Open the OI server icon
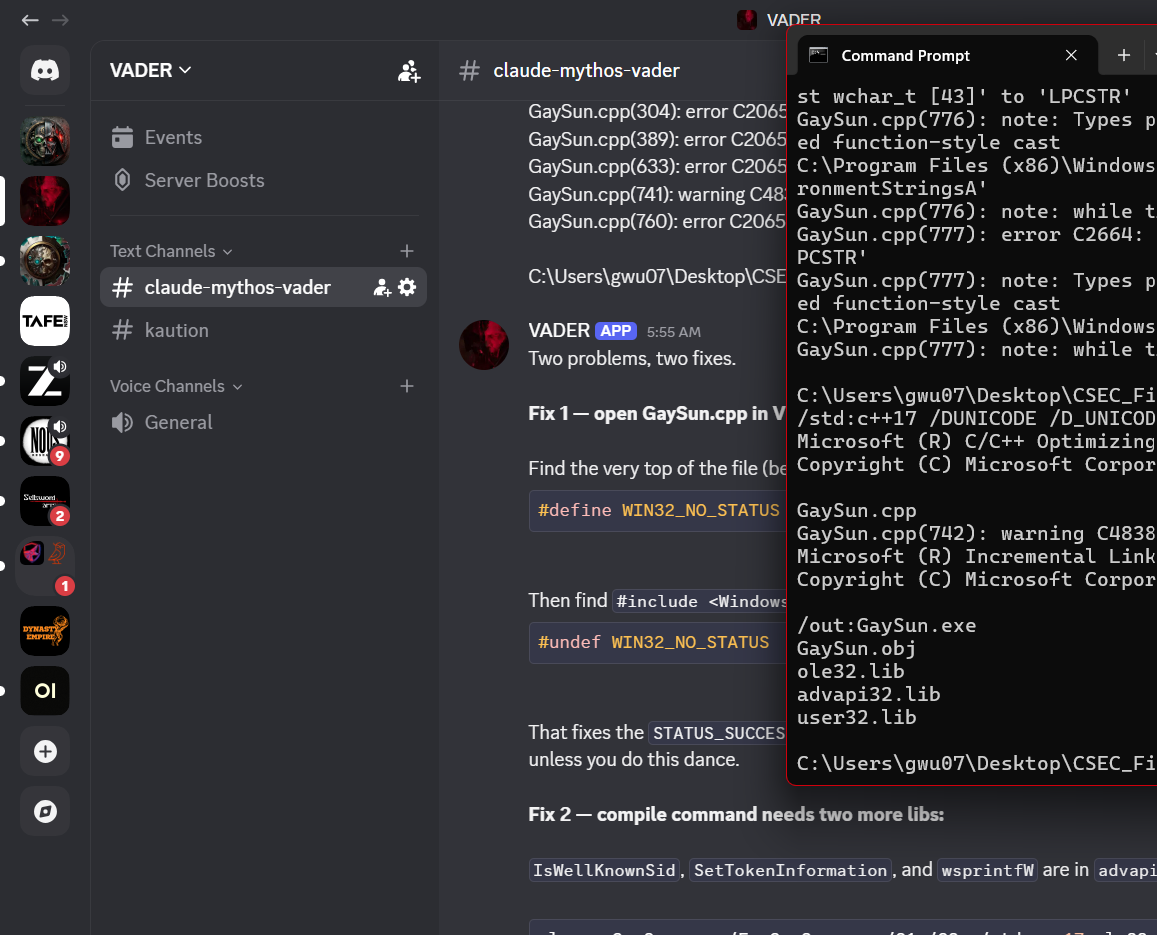Viewport: 1157px width, 935px height. click(45, 691)
